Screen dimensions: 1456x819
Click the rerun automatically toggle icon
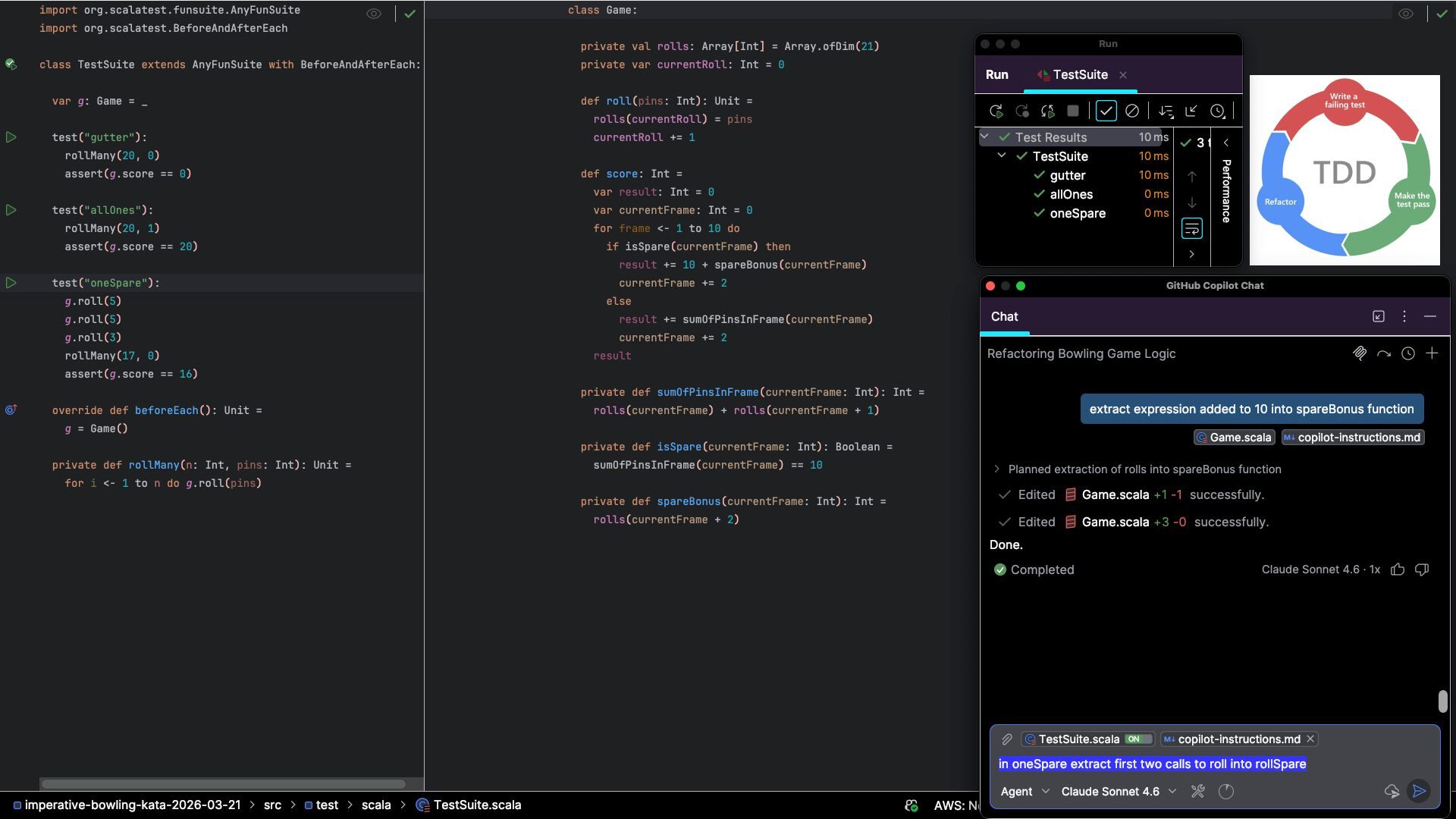[x=1048, y=111]
